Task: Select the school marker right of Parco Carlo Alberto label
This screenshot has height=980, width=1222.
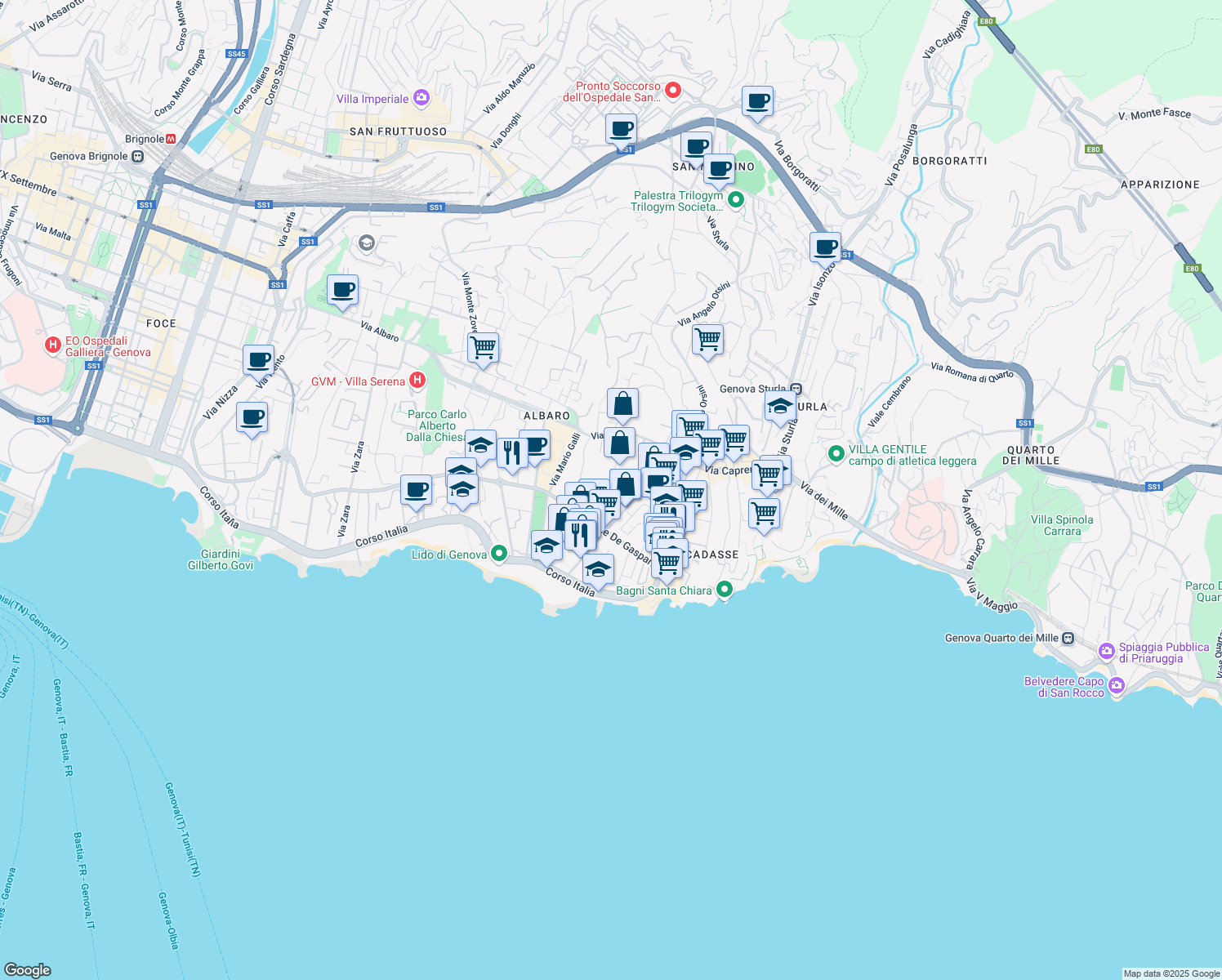Action: point(480,446)
